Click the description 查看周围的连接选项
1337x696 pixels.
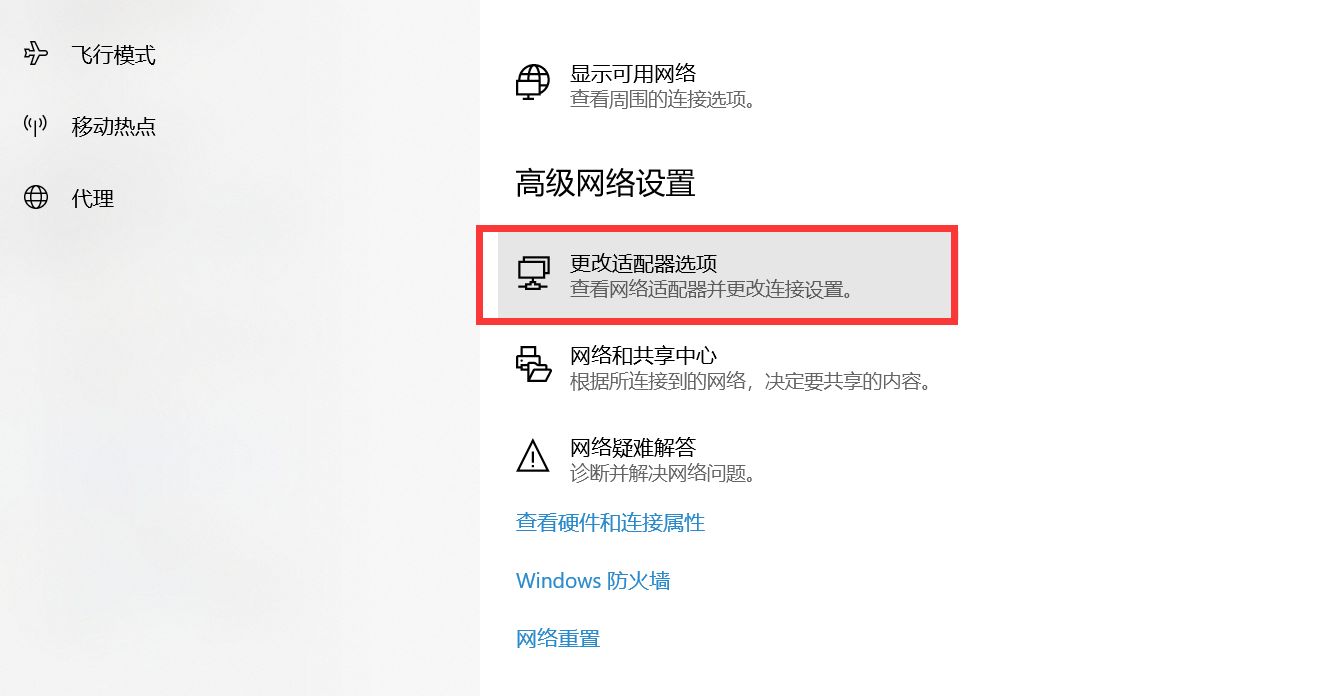pyautogui.click(x=662, y=100)
